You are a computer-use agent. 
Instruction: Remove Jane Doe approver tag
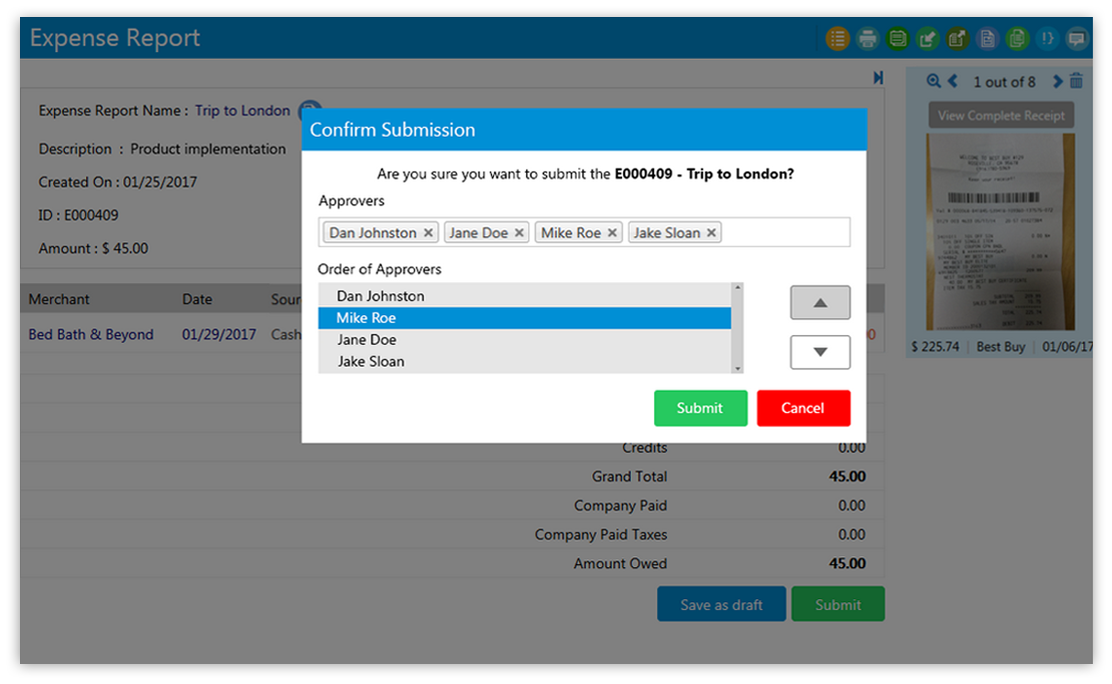(x=519, y=233)
